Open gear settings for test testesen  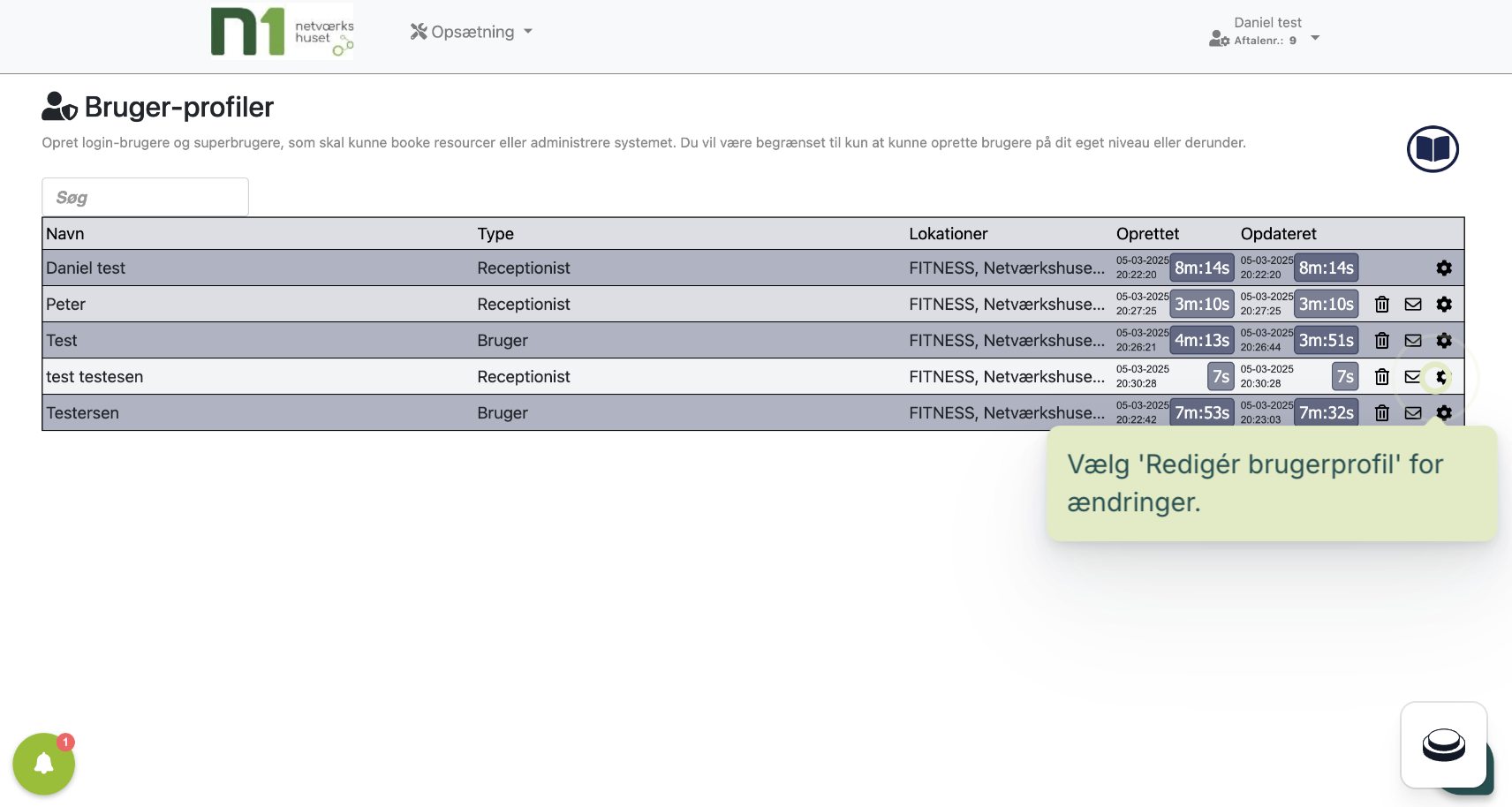pyautogui.click(x=1441, y=377)
